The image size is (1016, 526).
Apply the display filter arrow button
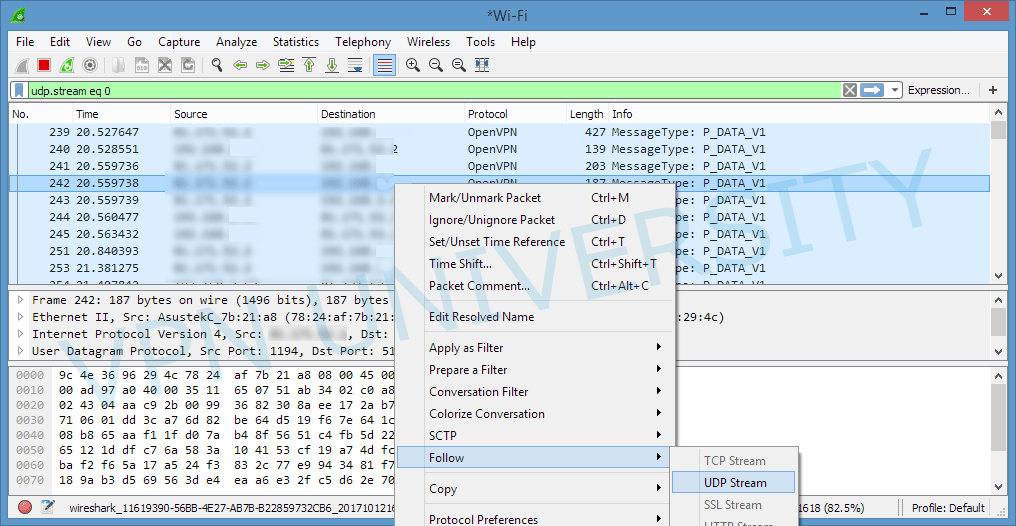pyautogui.click(x=872, y=91)
